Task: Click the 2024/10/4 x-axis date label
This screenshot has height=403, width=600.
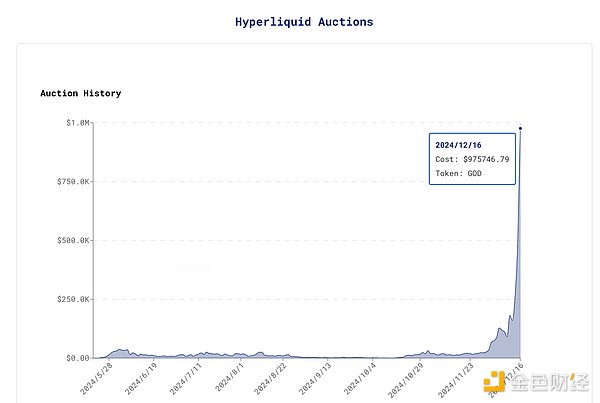Action: pyautogui.click(x=362, y=381)
